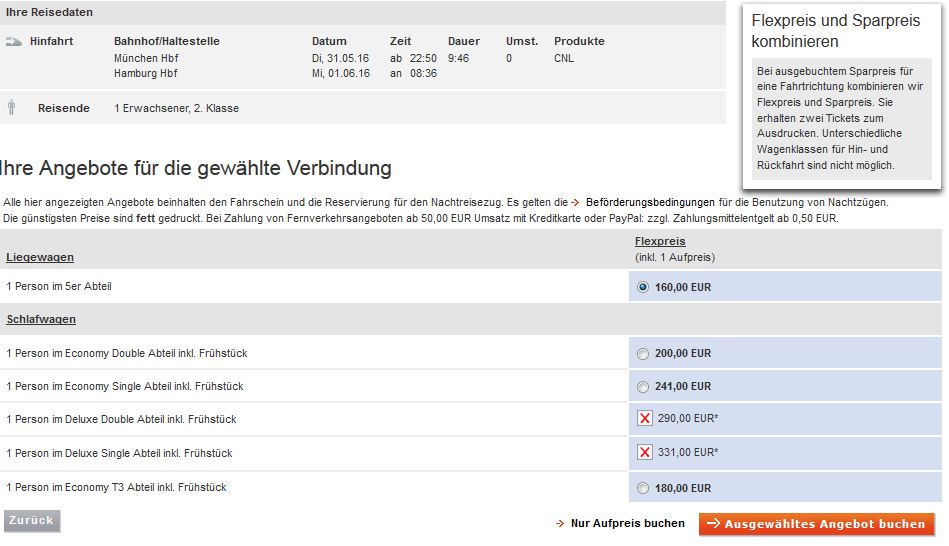949x546 pixels.
Task: Select the 160,00 EUR Liegewagen option
Action: 642,287
